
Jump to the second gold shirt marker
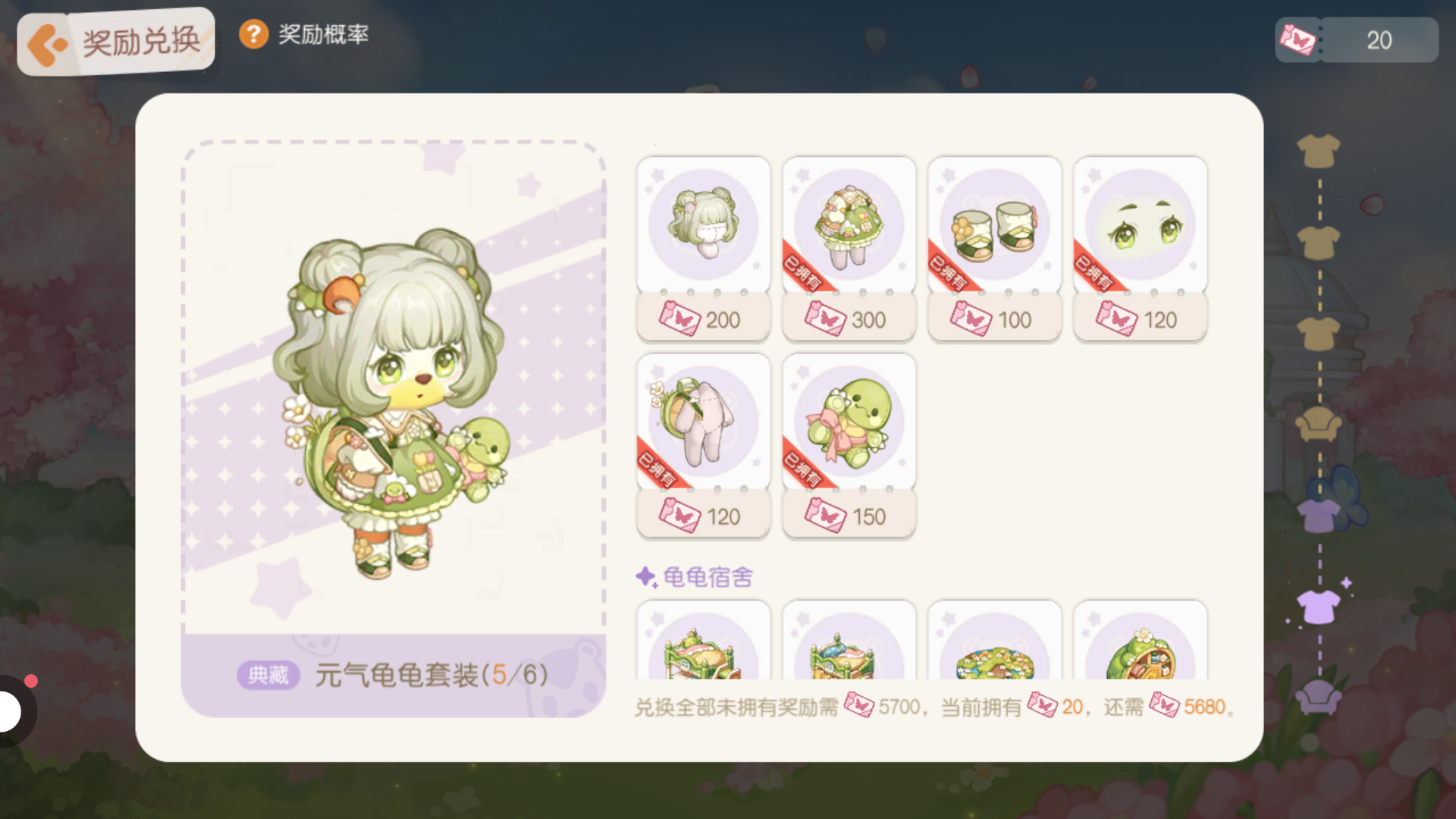pyautogui.click(x=1319, y=243)
